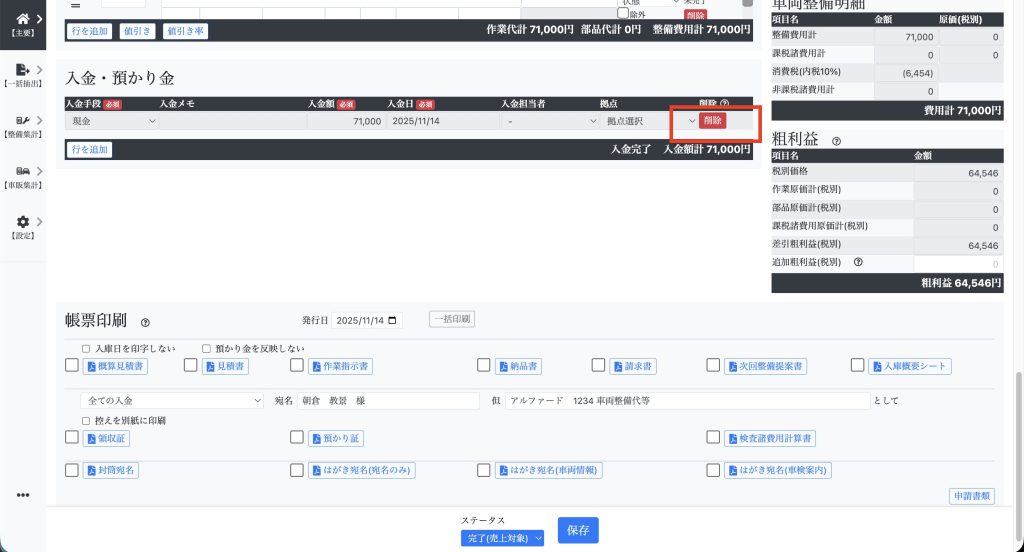This screenshot has width=1024, height=552.
Task: Open the 納品書 PDF document button
Action: 518,367
